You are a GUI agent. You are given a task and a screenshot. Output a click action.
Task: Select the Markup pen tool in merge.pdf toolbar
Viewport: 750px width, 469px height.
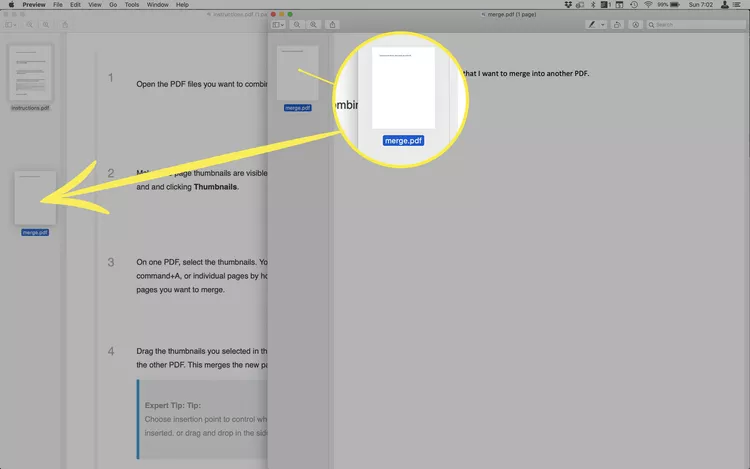pos(593,24)
